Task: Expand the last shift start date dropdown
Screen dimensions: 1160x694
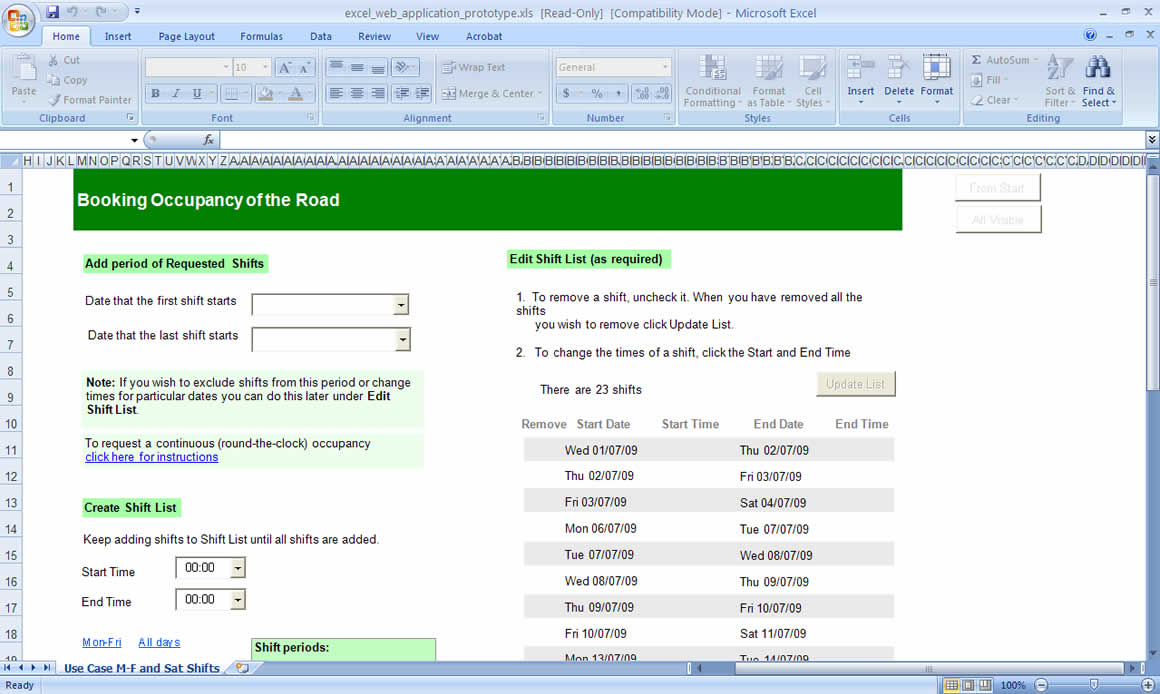Action: pyautogui.click(x=401, y=340)
